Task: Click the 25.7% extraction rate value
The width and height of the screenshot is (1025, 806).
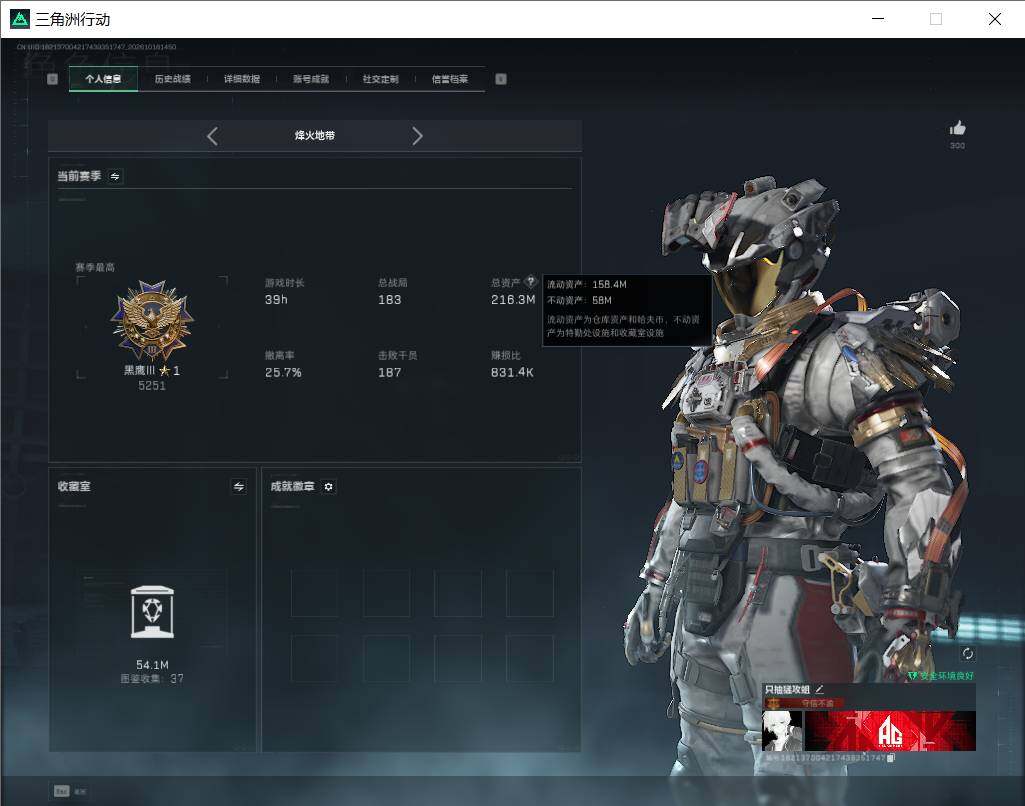Action: (283, 373)
